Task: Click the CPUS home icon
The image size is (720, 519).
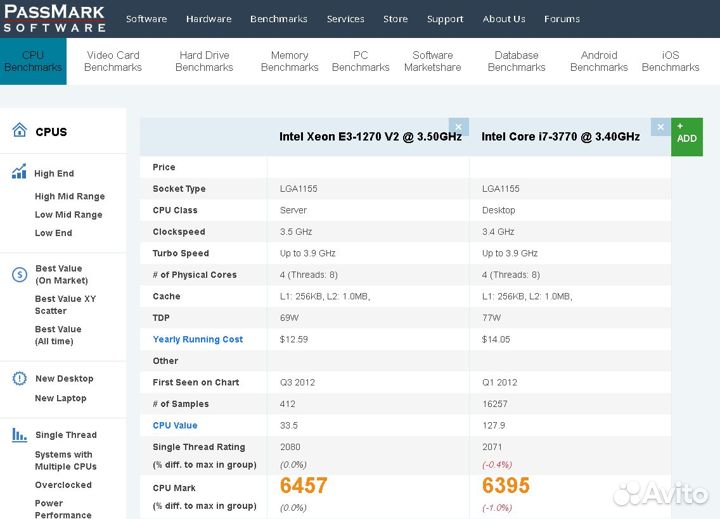Action: click(19, 130)
